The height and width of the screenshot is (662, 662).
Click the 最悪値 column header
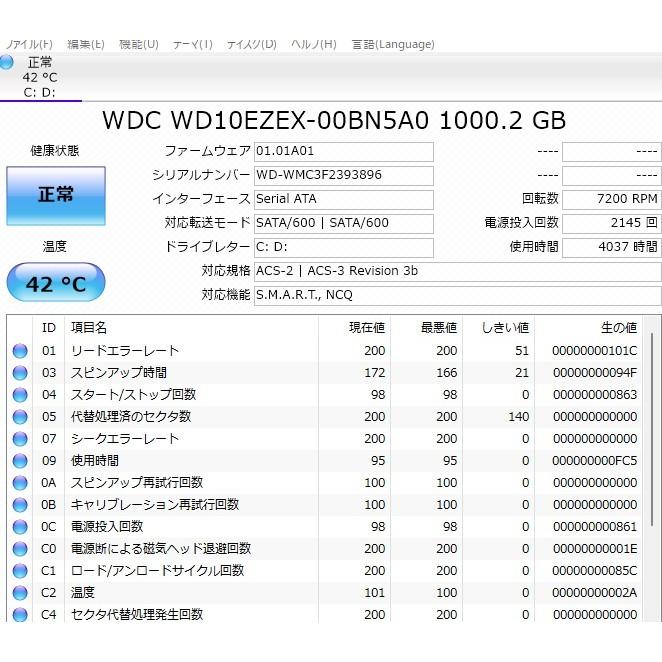click(x=426, y=328)
